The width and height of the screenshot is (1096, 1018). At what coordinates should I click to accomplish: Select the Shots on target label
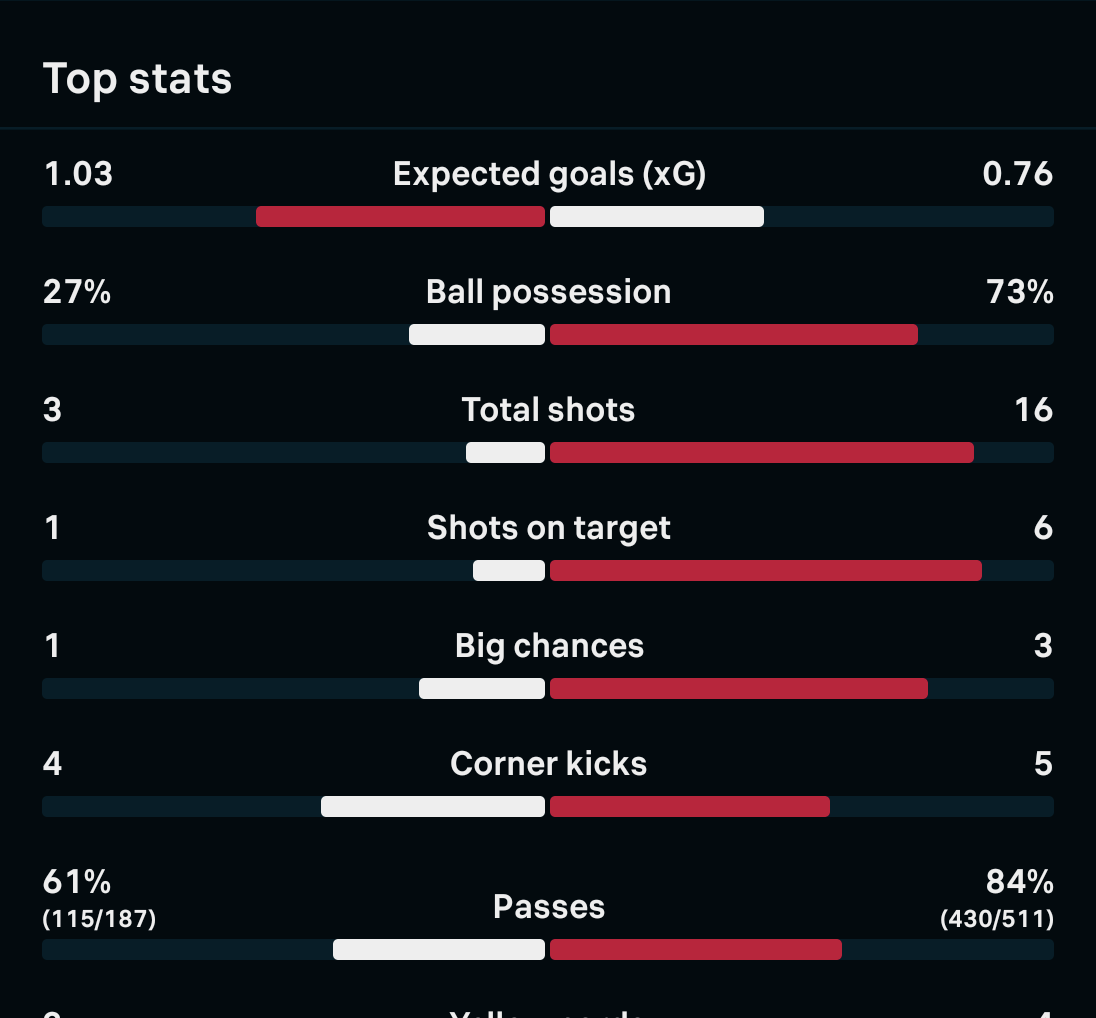pos(548,528)
